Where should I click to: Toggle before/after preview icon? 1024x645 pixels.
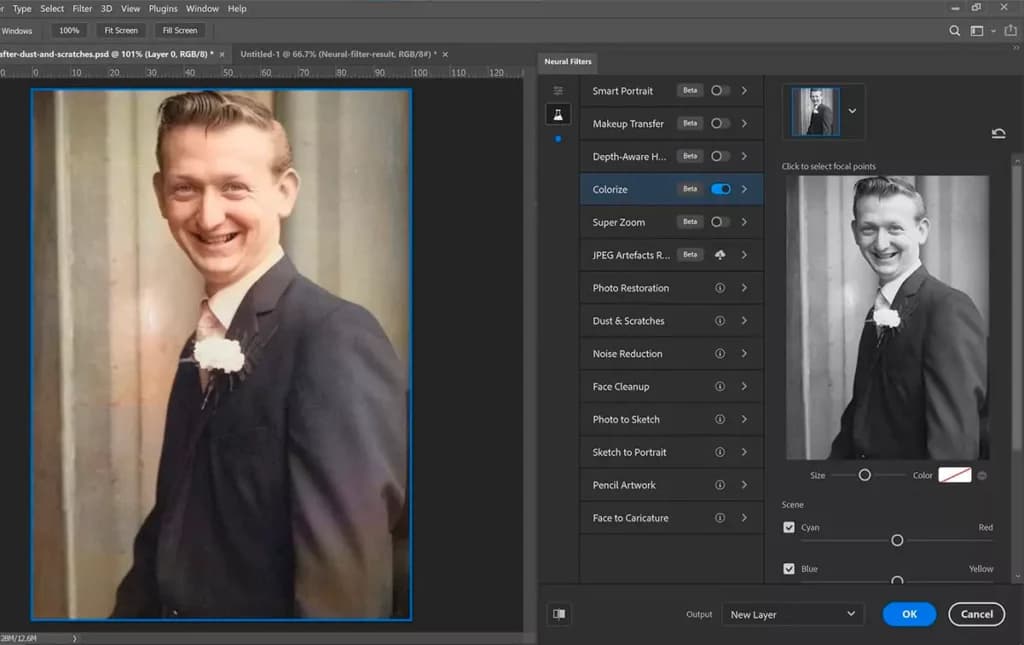[559, 614]
